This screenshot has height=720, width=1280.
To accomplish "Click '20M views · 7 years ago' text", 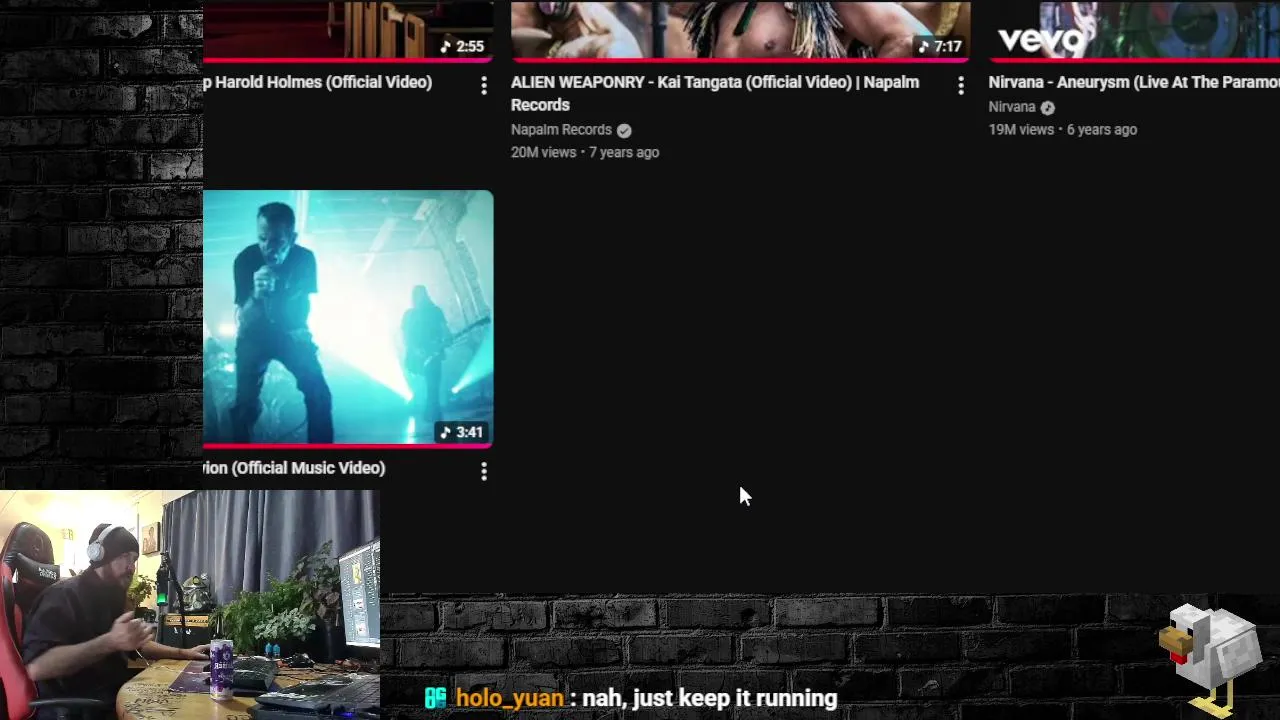I will 585,152.
